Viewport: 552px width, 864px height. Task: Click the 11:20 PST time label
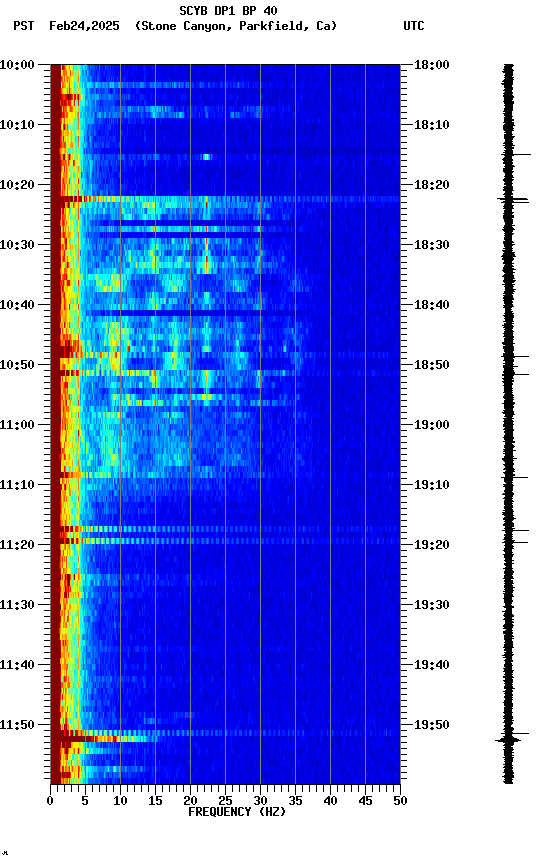click(x=17, y=545)
